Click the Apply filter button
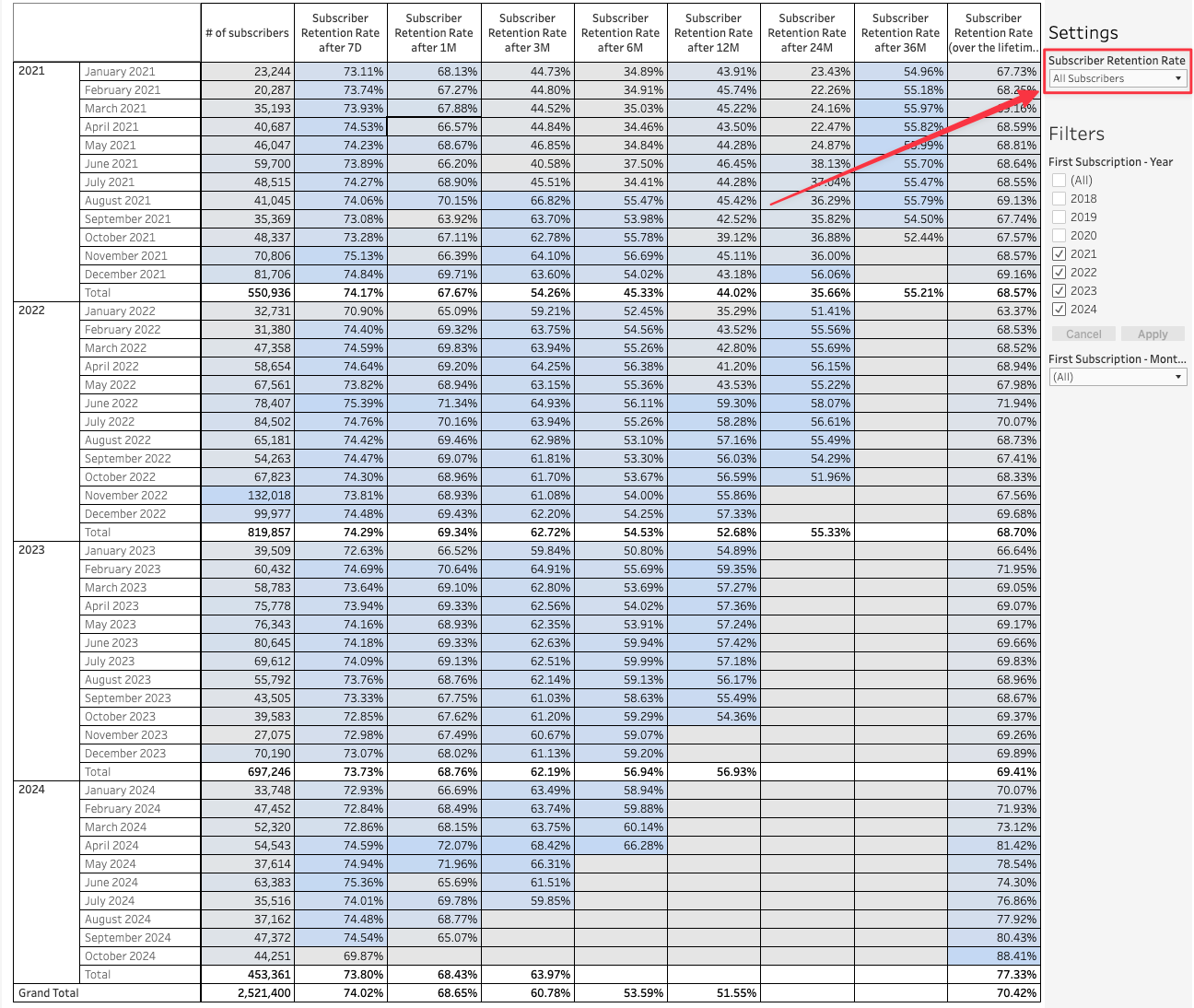The image size is (1194, 1008). [1153, 334]
